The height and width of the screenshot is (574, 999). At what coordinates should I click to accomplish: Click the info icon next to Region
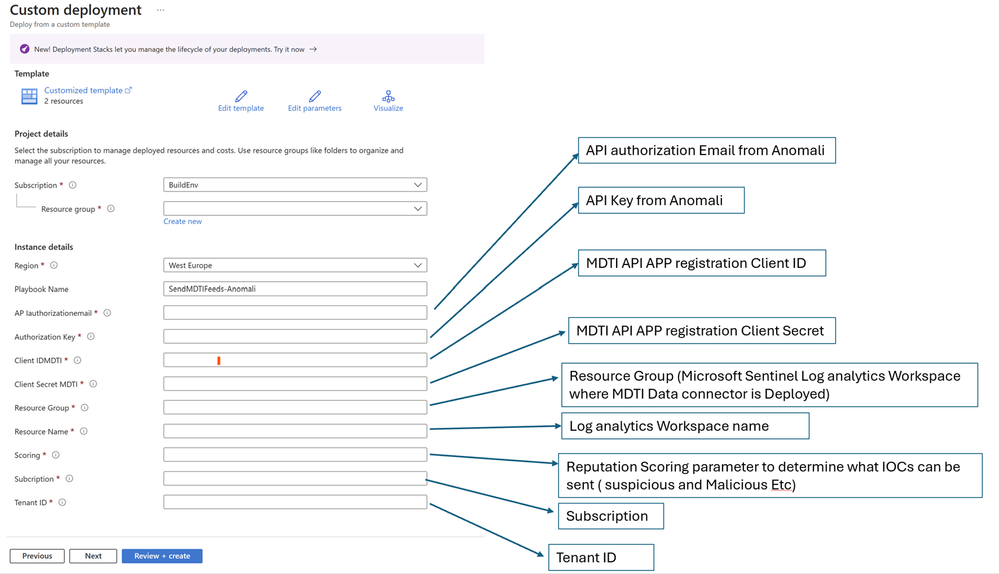pyautogui.click(x=54, y=266)
